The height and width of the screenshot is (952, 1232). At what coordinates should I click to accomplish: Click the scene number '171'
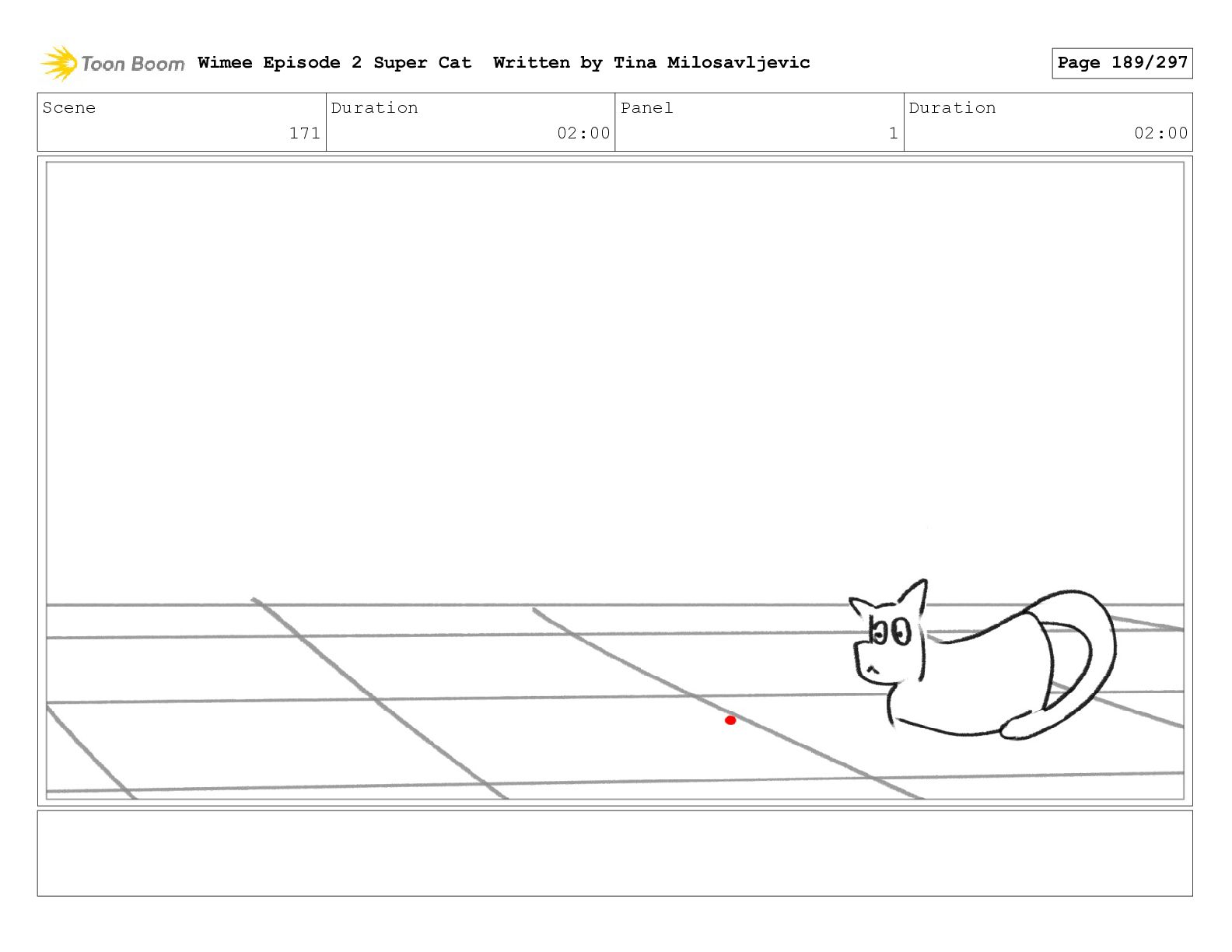(305, 133)
